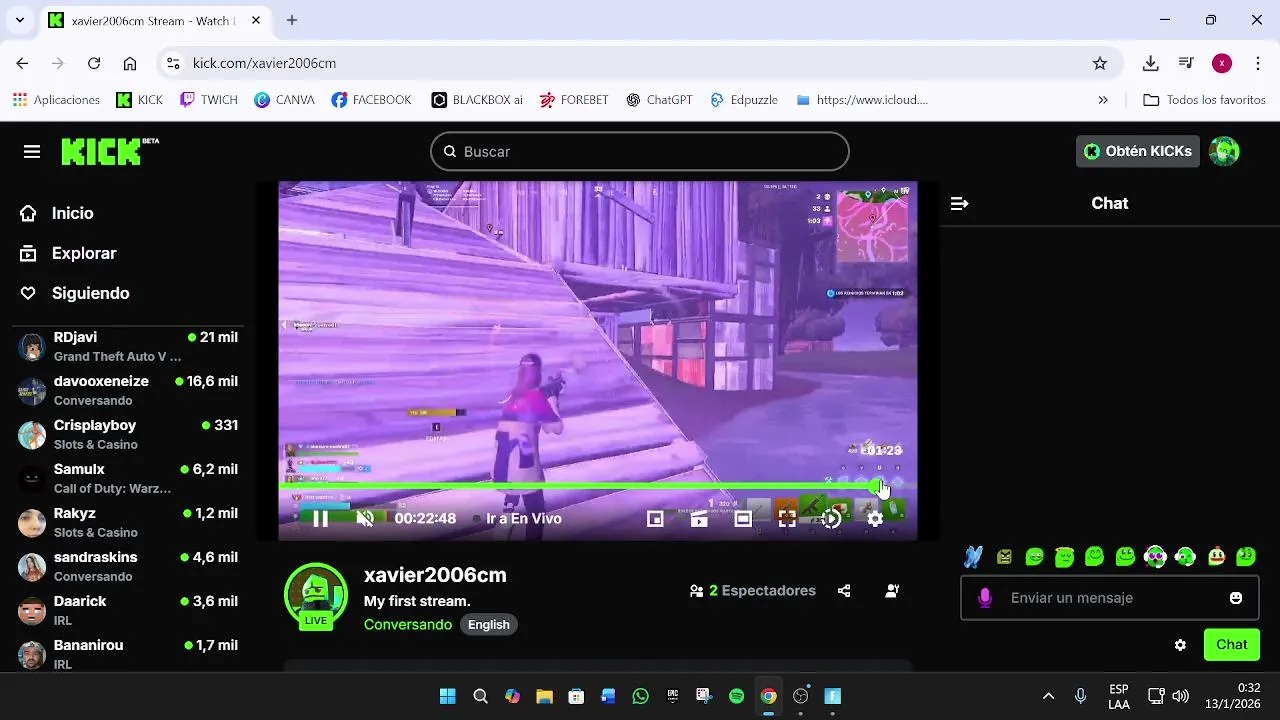This screenshot has height=720, width=1280.
Task: Insert the winking headset green emote
Action: click(x=1186, y=557)
